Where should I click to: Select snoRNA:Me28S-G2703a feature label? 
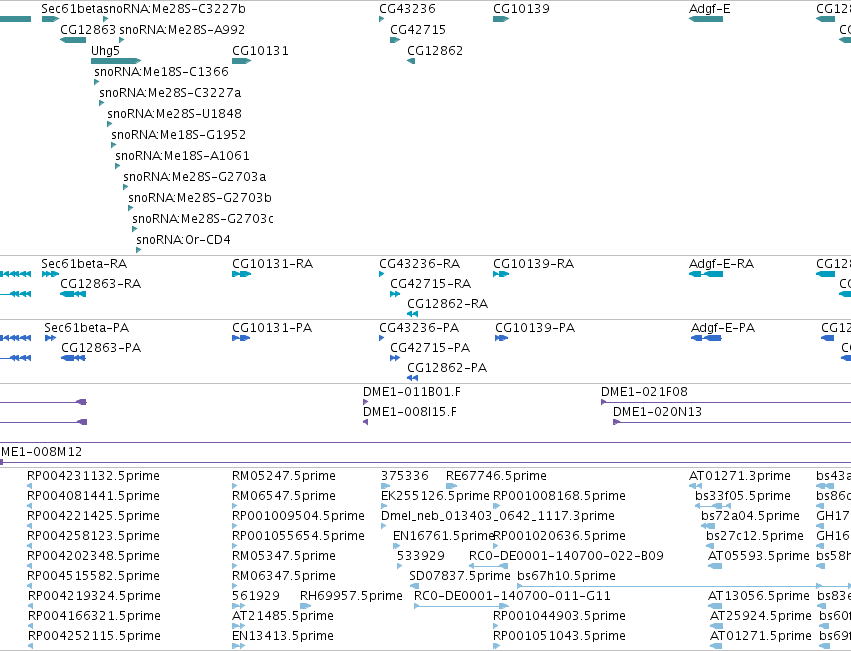tap(195, 177)
